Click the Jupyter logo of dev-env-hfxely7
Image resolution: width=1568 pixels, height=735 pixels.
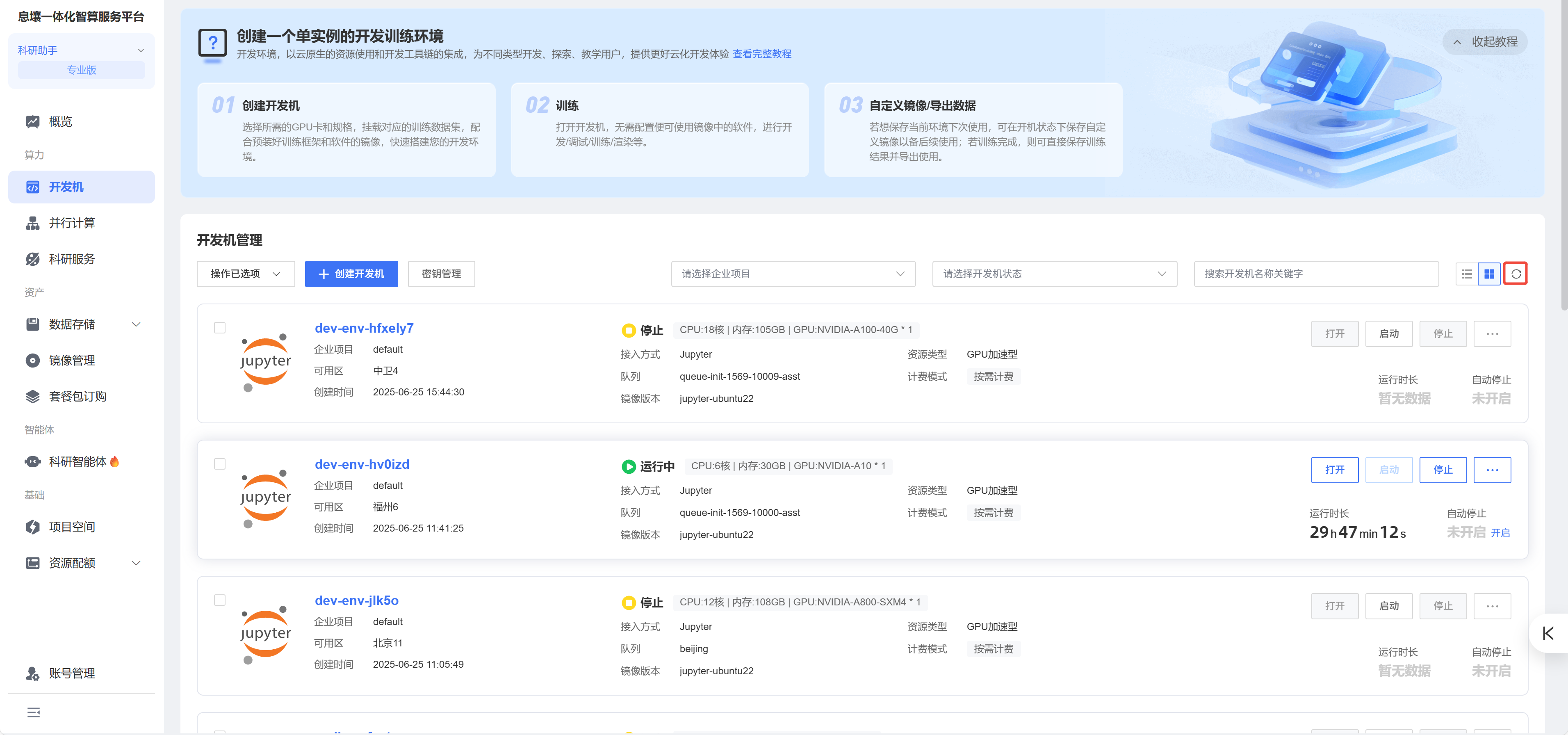(265, 362)
